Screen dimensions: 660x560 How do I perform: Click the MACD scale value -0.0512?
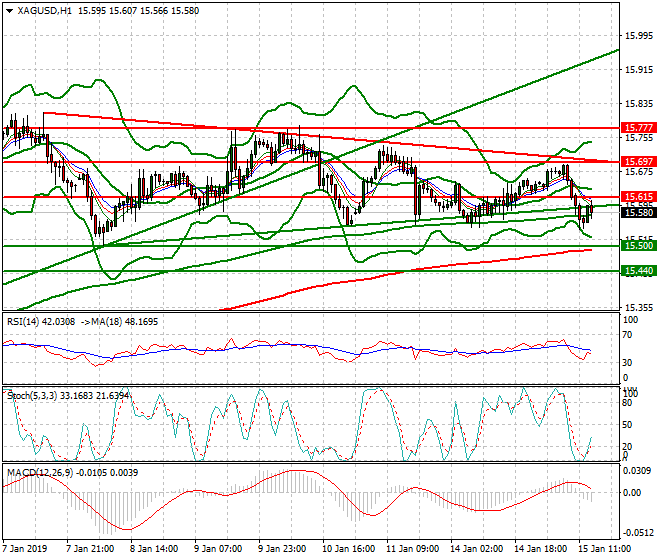(x=637, y=533)
